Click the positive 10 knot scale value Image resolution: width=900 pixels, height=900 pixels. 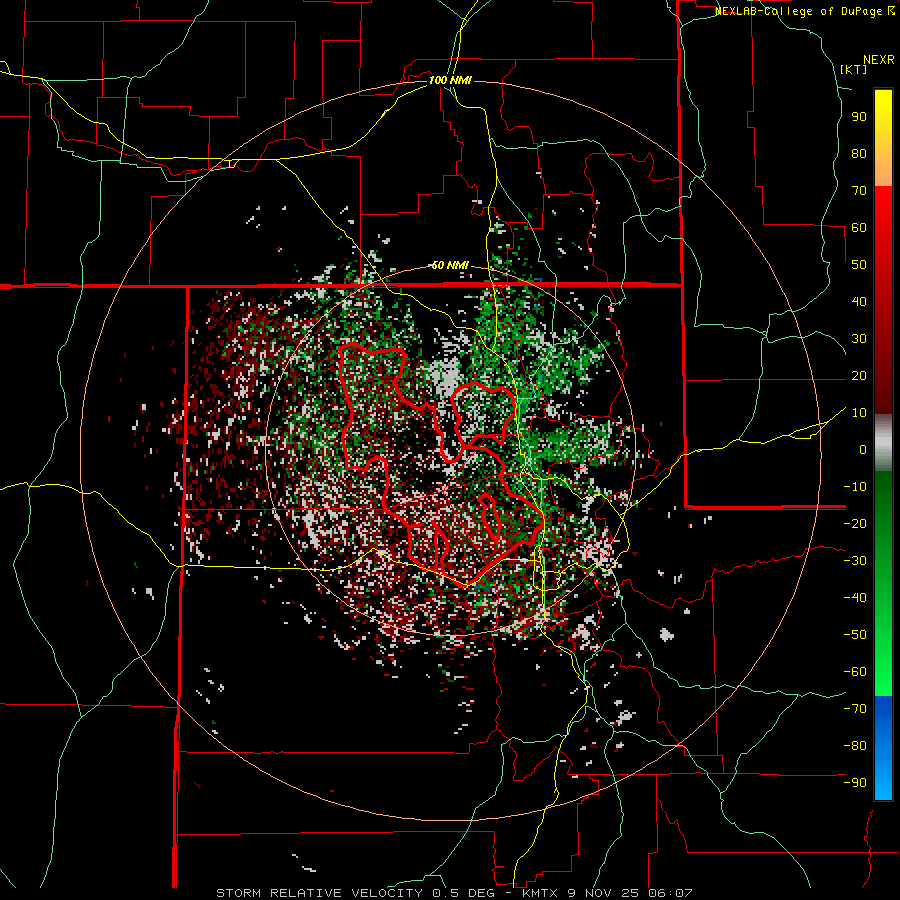coord(859,413)
